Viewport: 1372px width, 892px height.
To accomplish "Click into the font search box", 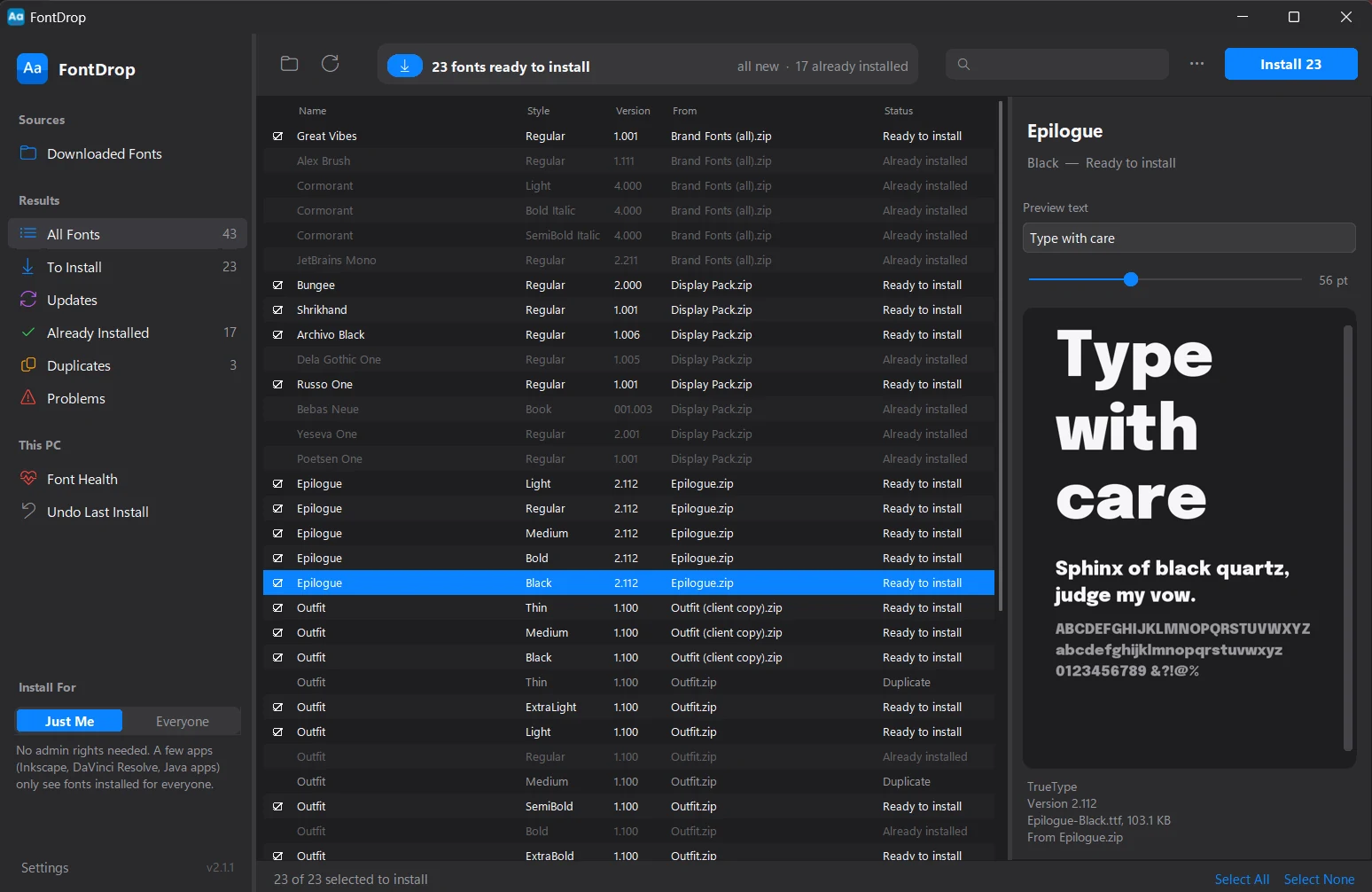I will [x=1056, y=64].
